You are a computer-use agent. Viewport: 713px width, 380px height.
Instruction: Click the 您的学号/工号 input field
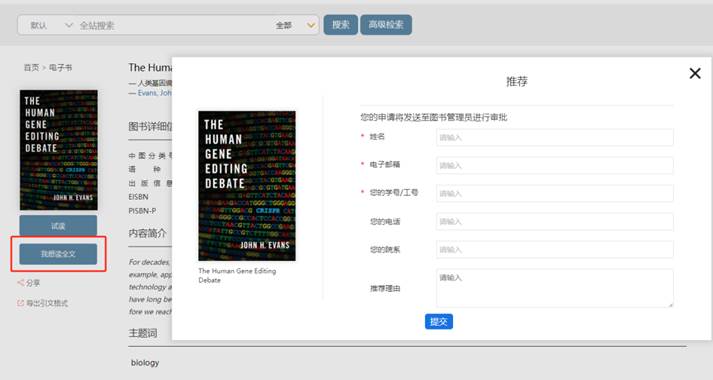(555, 194)
